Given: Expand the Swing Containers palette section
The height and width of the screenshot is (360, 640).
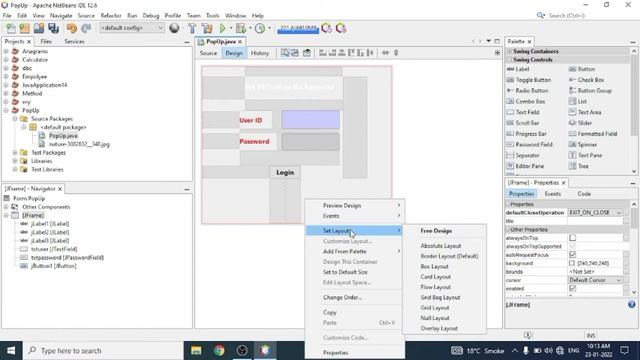Looking at the screenshot, I should (509, 51).
